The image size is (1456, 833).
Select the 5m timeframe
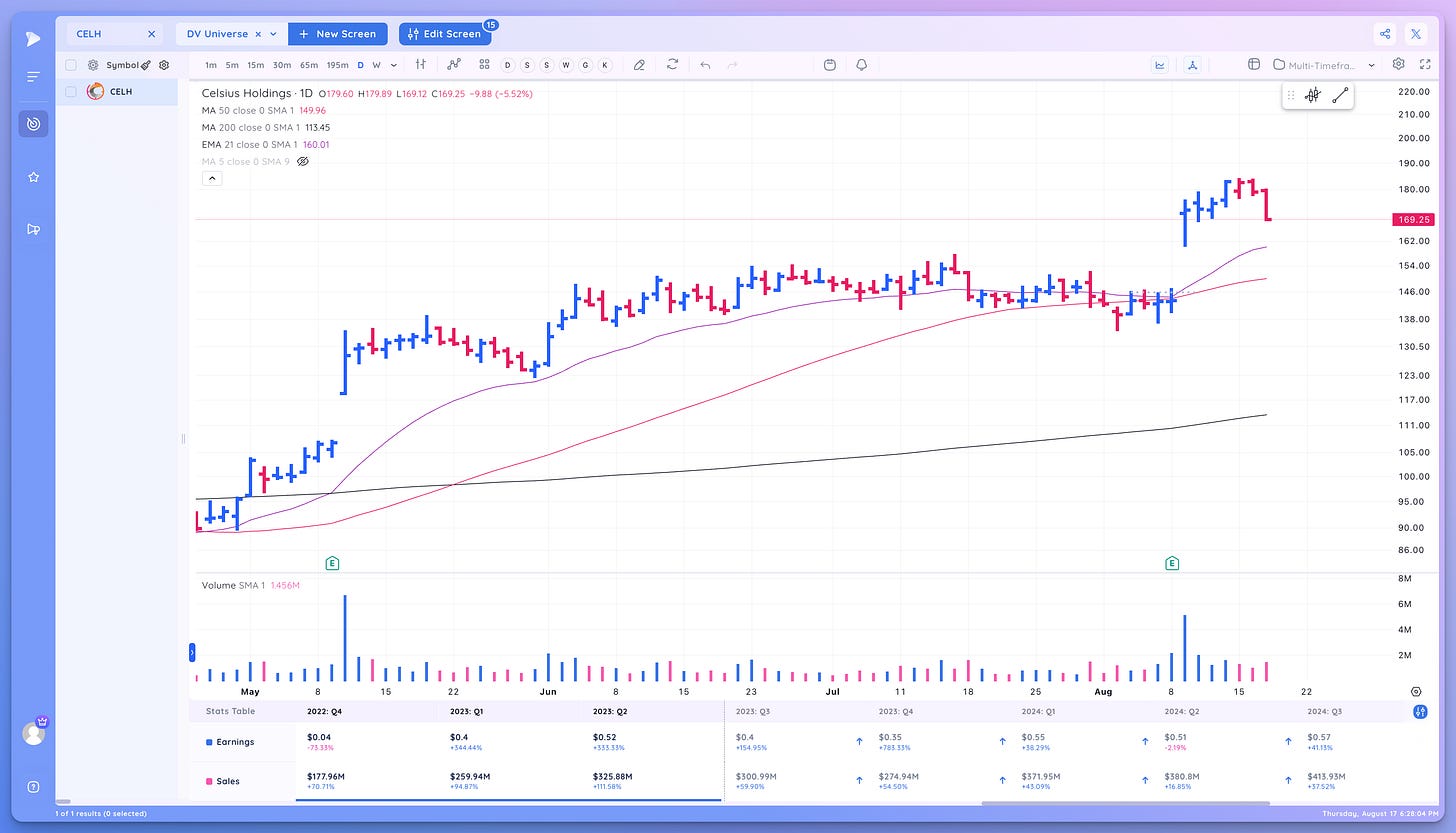click(232, 65)
